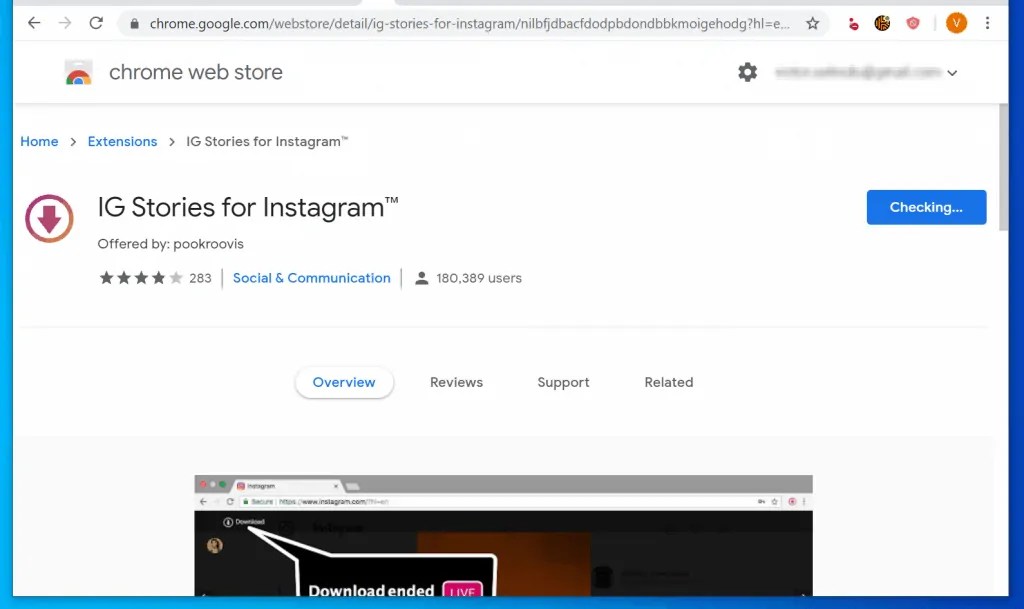Click the star rating next to 283
Screen dimensions: 1024x609
139,278
